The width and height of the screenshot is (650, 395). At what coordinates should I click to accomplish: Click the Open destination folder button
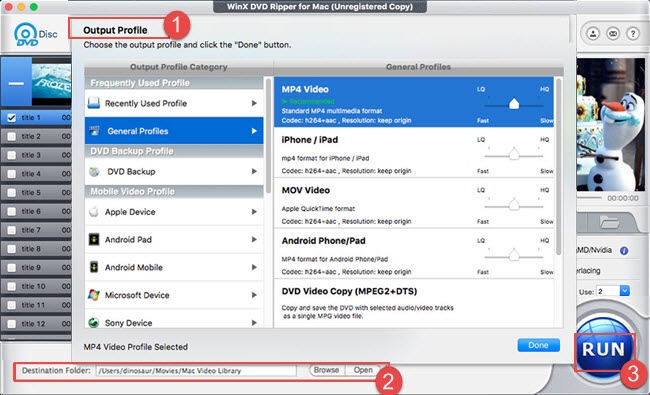[363, 370]
